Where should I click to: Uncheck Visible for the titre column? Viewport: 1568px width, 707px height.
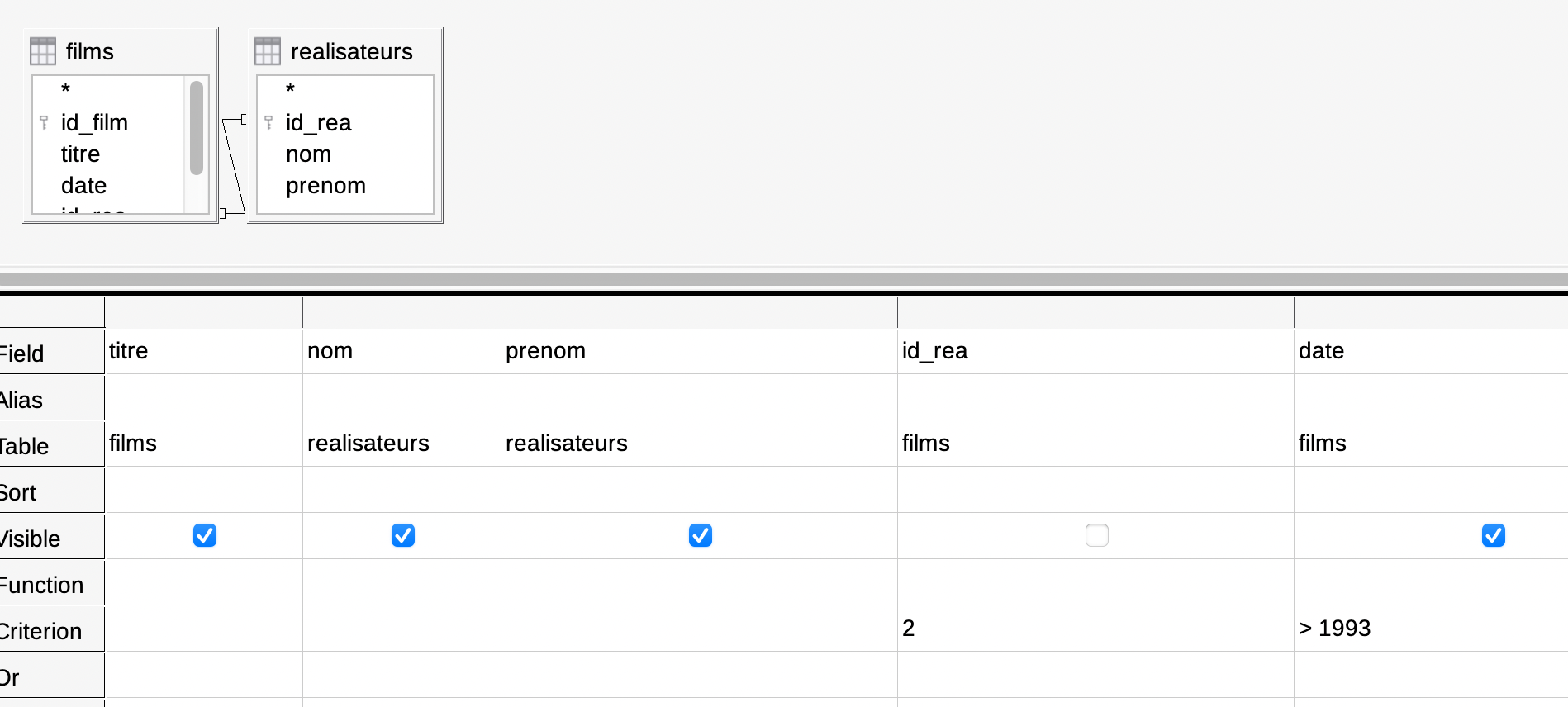(205, 535)
